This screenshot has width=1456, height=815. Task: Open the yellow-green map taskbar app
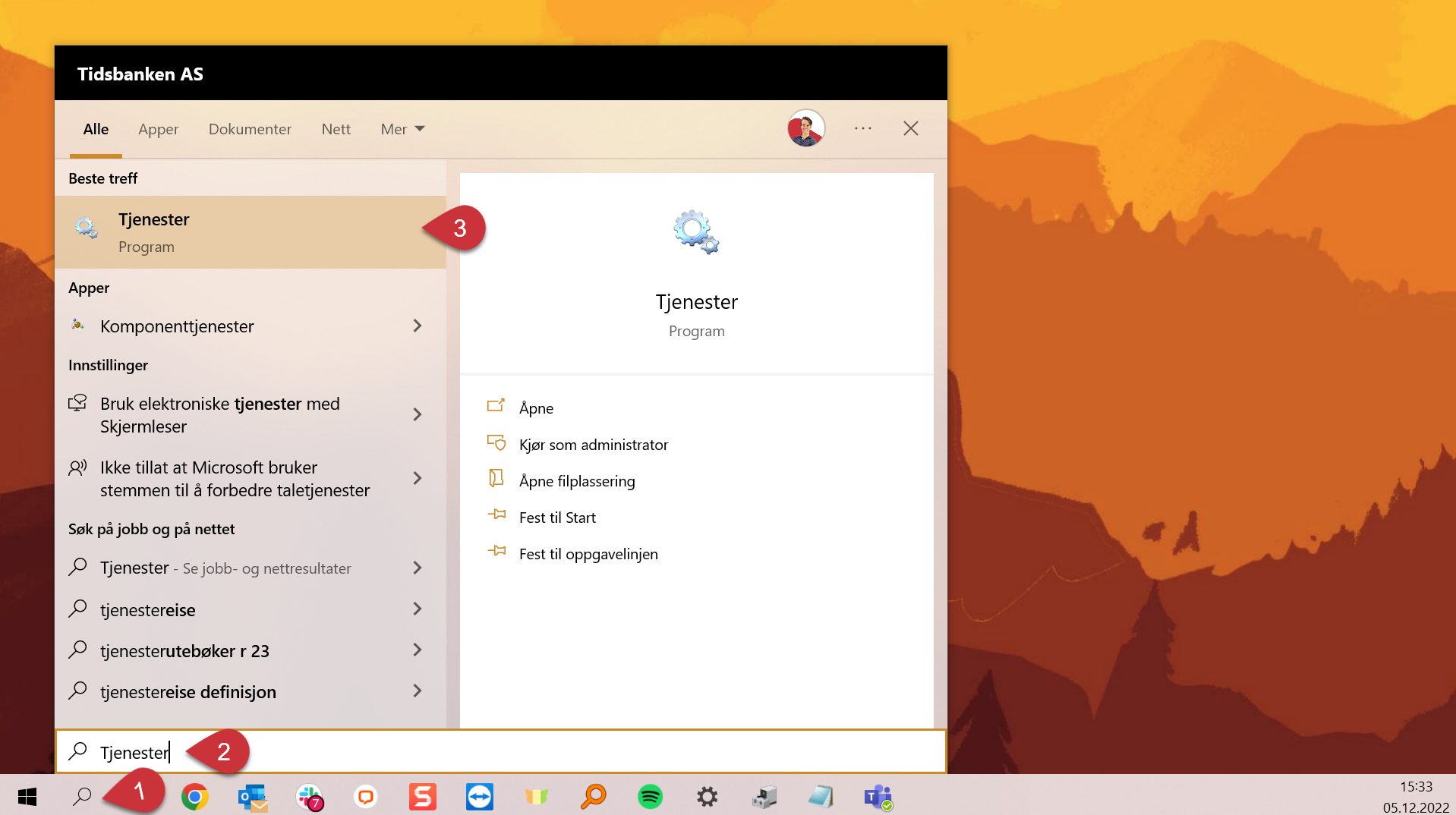(x=537, y=797)
